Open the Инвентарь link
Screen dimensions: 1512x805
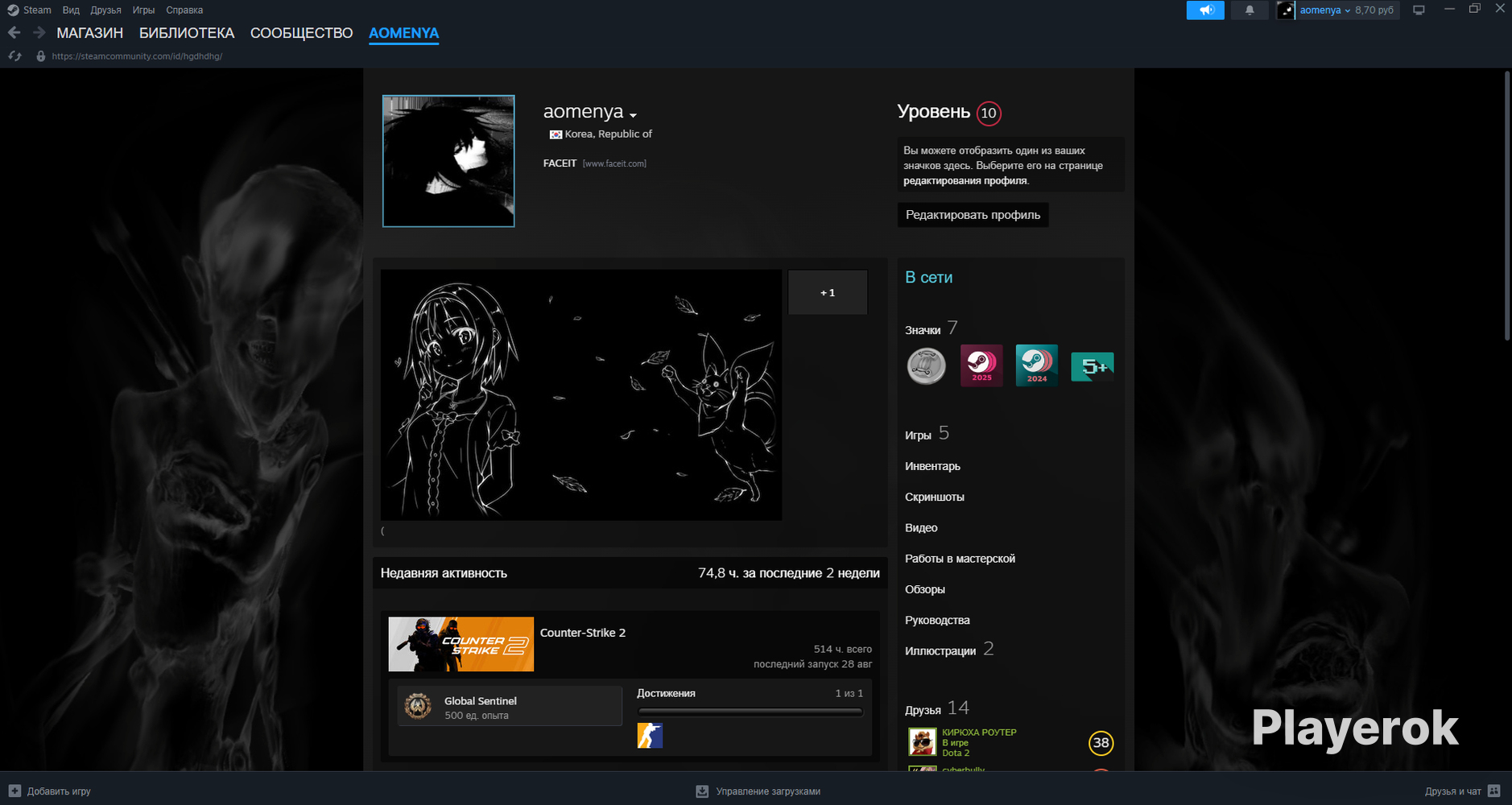click(x=932, y=466)
